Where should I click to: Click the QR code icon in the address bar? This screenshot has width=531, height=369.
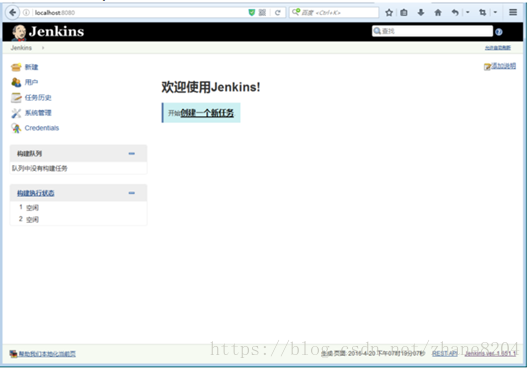pyautogui.click(x=262, y=13)
